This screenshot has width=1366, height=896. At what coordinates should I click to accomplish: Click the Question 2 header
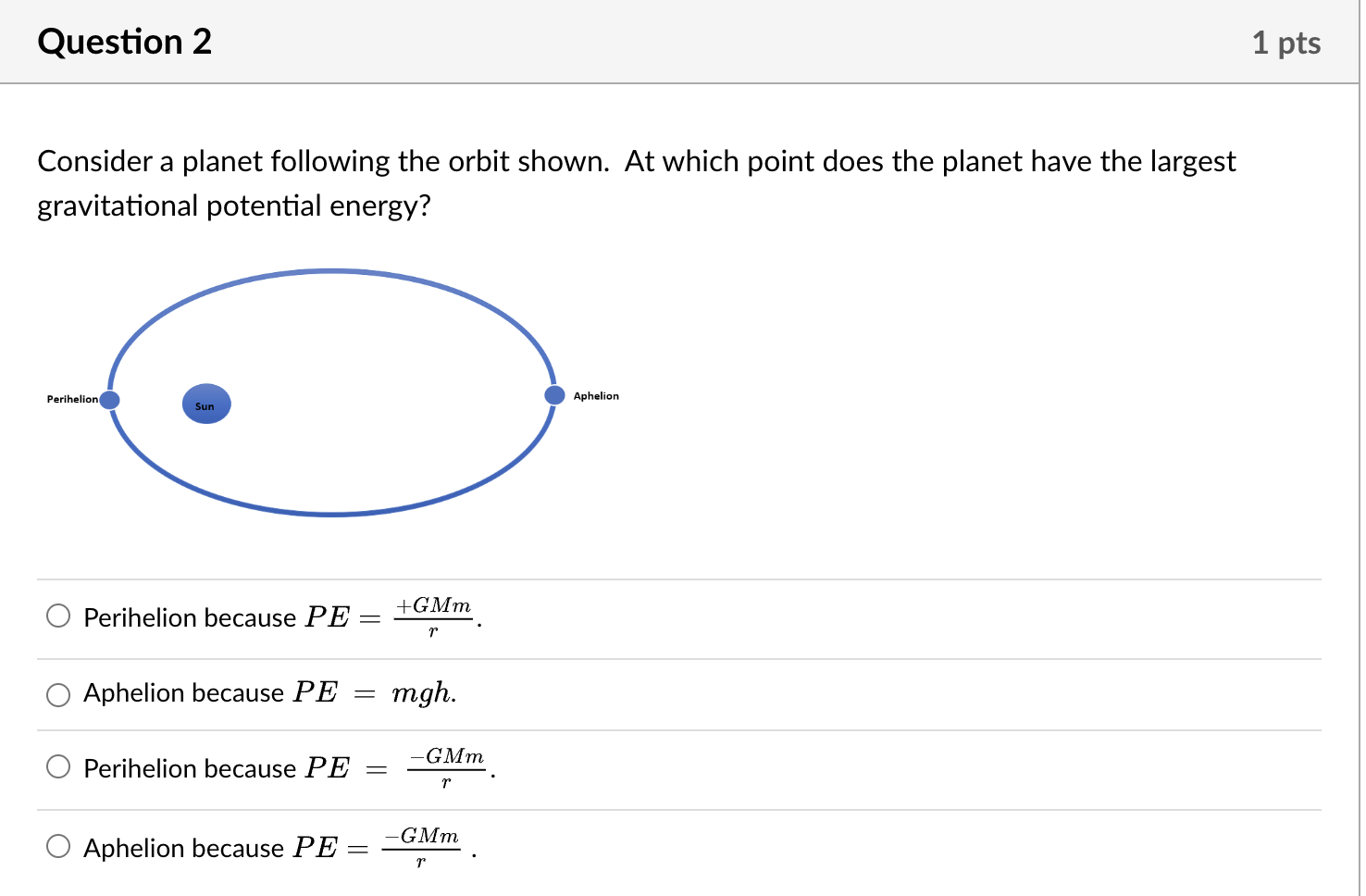point(125,42)
